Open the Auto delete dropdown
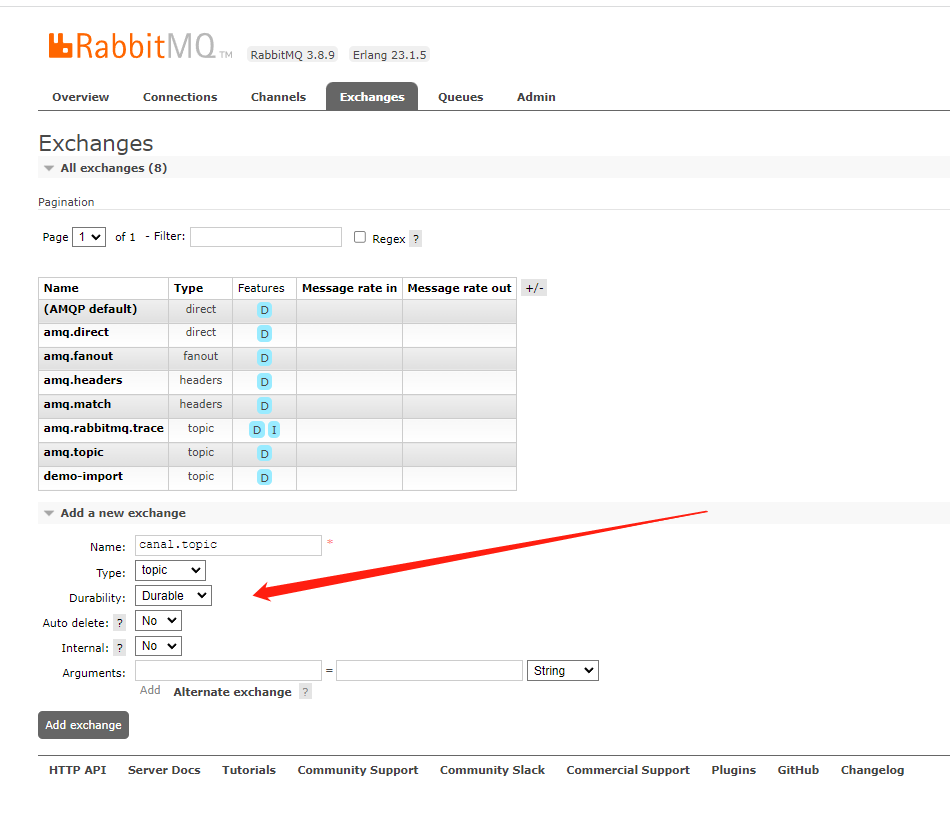The image size is (950, 831). pos(158,621)
